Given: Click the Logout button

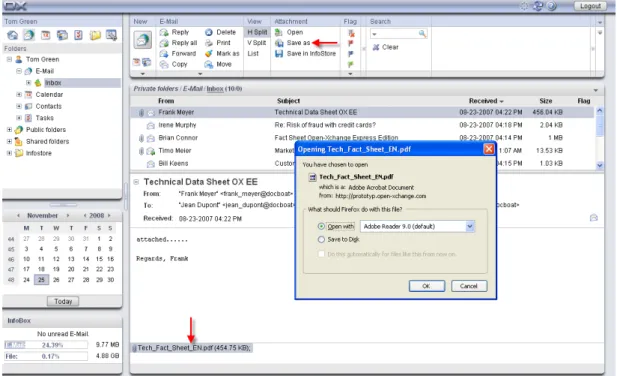Looking at the screenshot, I should click(x=590, y=6).
